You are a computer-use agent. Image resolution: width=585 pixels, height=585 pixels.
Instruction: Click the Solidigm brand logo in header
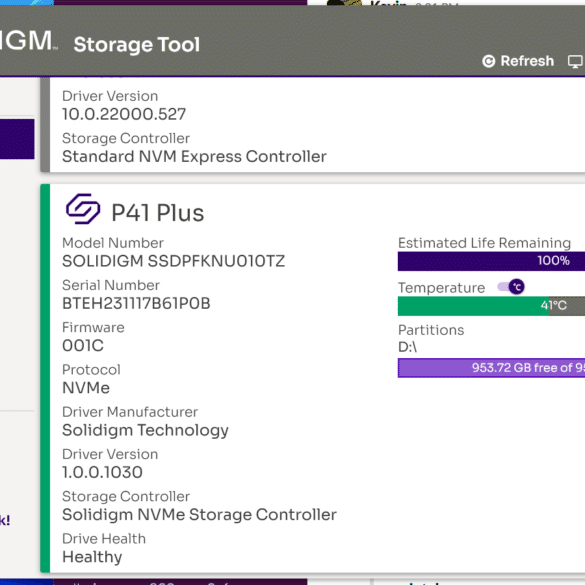point(28,40)
